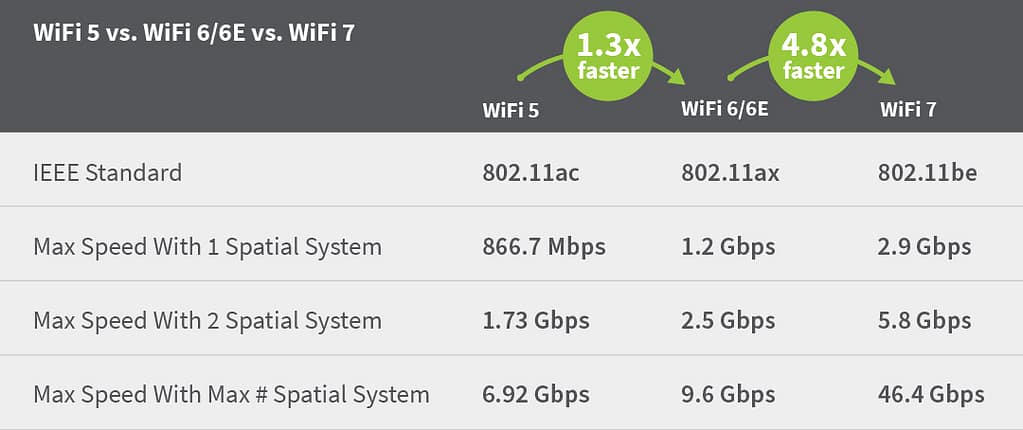Click the 2.5 Gbps cell

(728, 320)
